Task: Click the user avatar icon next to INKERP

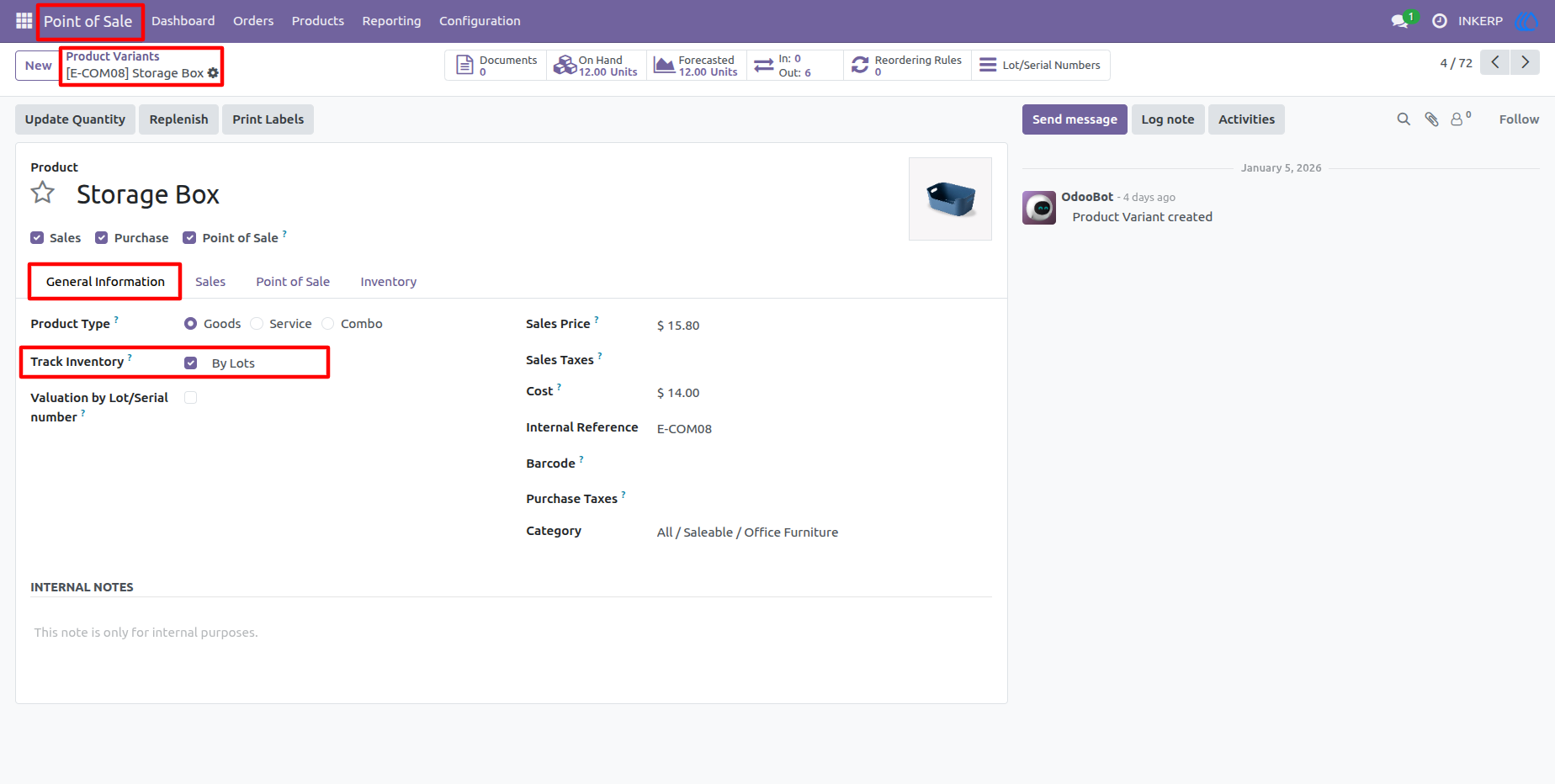Action: click(1526, 21)
